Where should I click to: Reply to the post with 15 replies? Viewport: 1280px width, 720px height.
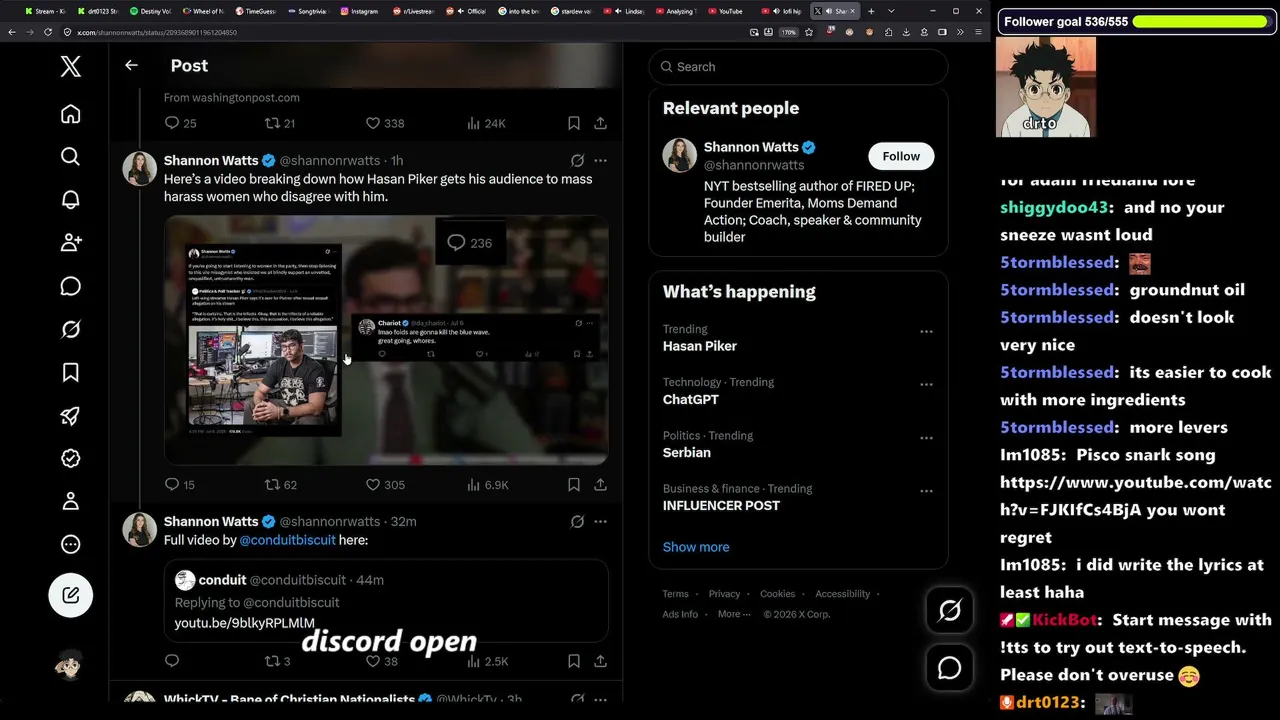tap(172, 484)
